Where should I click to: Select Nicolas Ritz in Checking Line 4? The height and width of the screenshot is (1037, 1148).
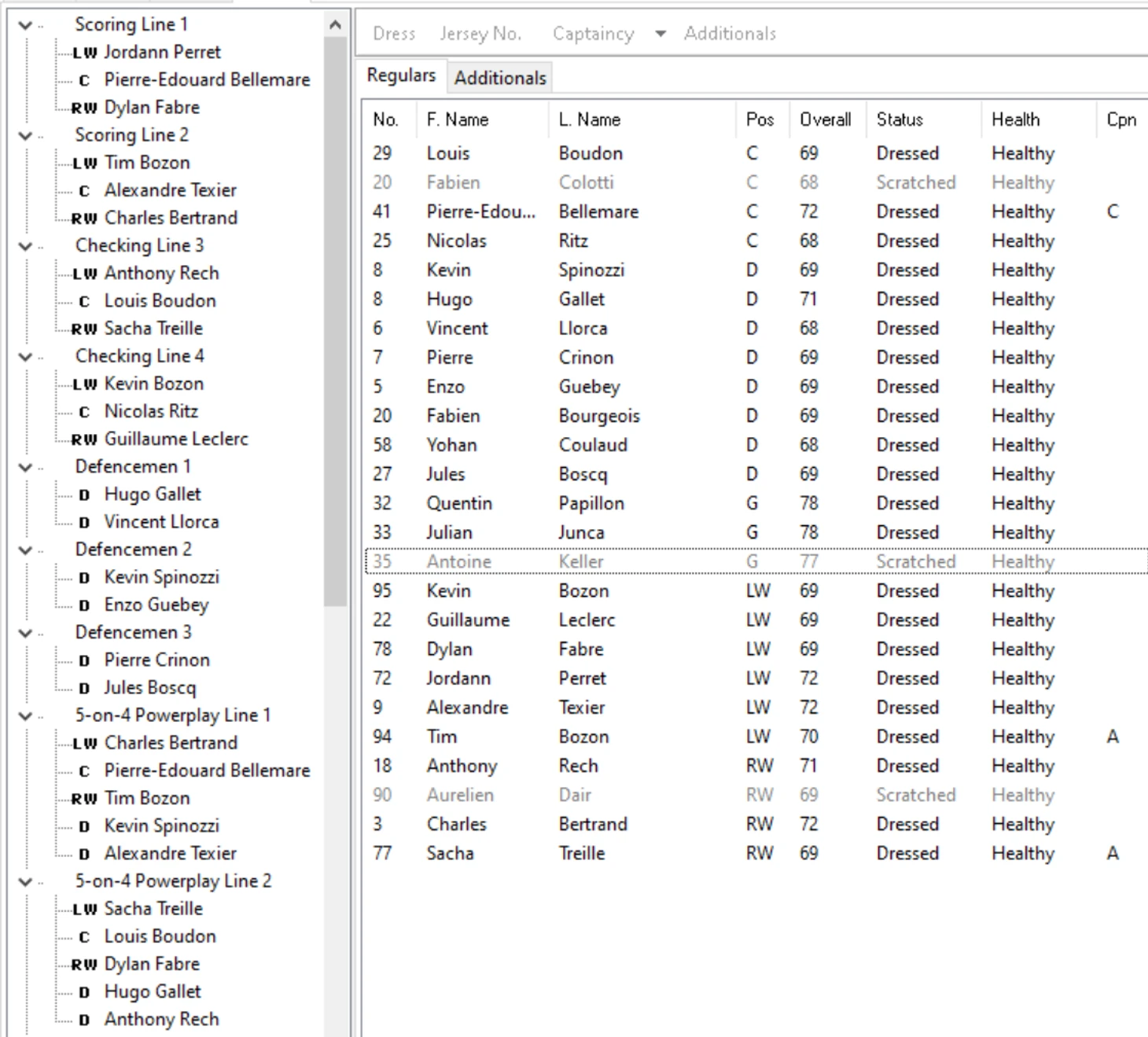tap(151, 411)
